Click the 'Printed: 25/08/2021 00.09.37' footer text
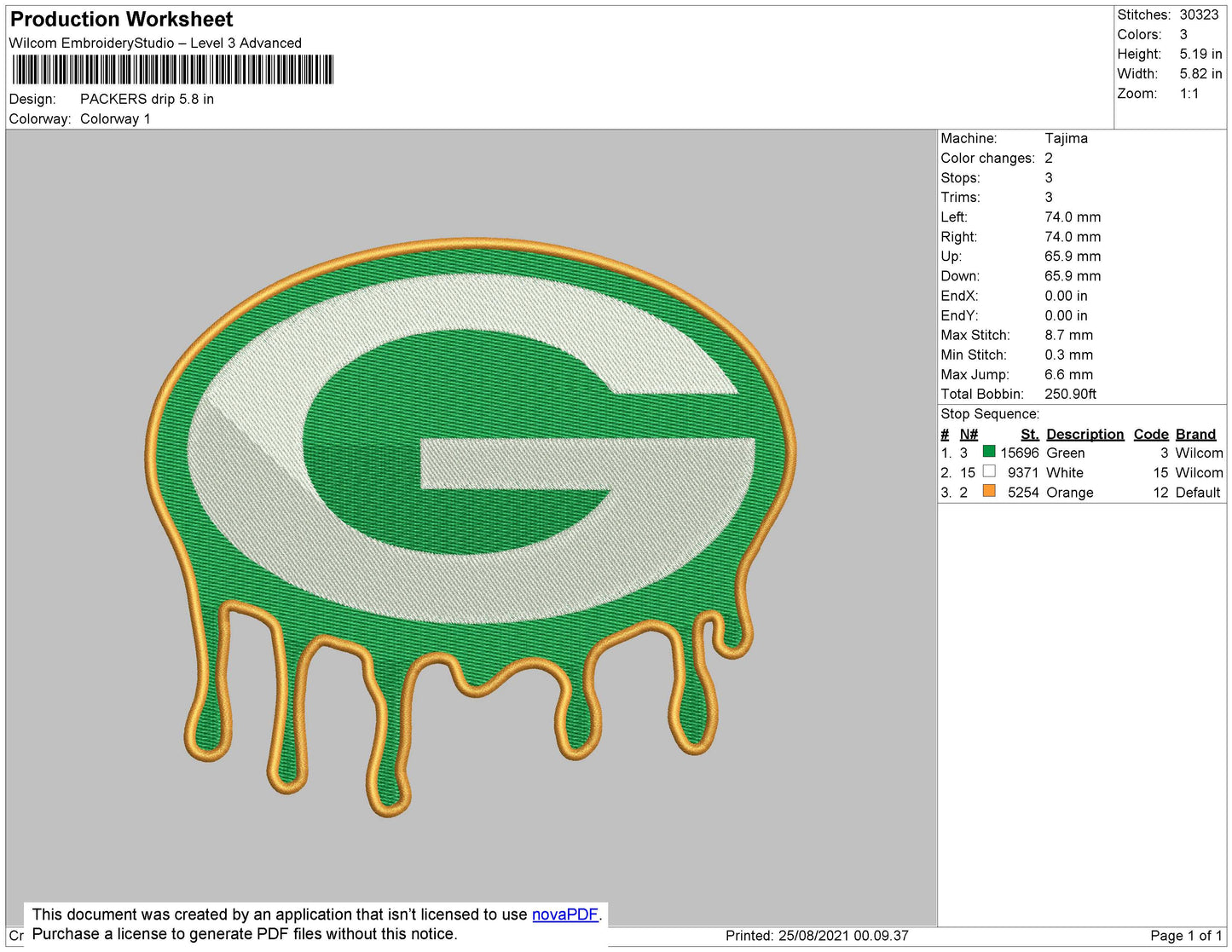 pos(817,936)
